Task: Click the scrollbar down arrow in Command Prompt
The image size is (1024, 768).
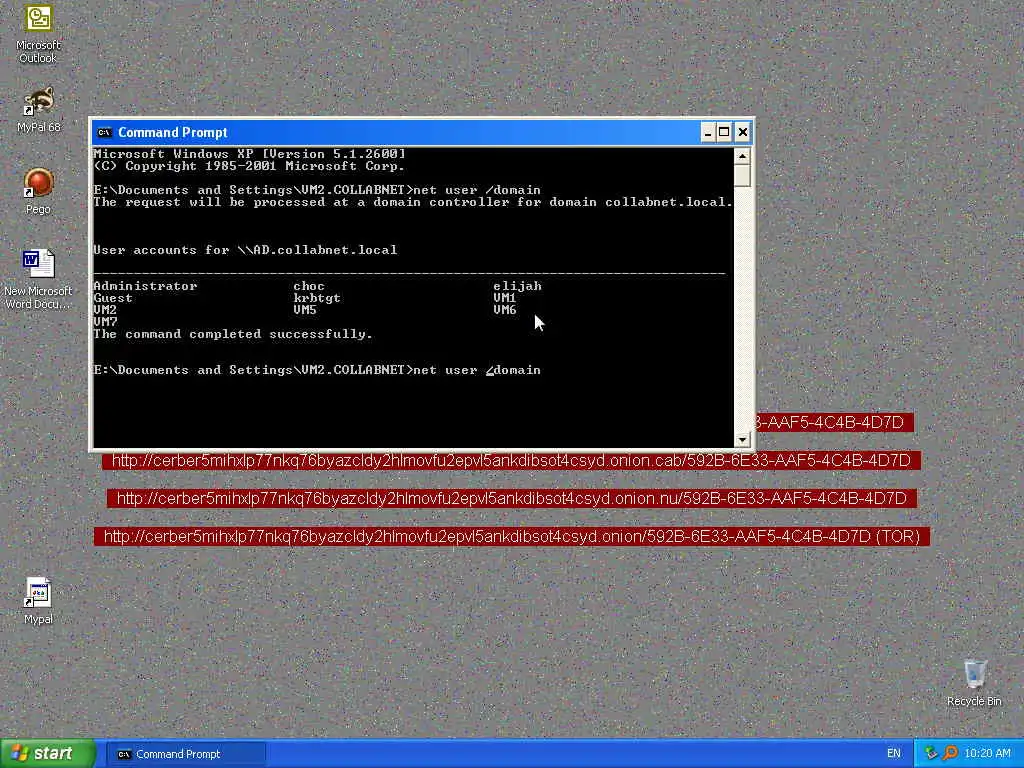Action: tap(742, 440)
